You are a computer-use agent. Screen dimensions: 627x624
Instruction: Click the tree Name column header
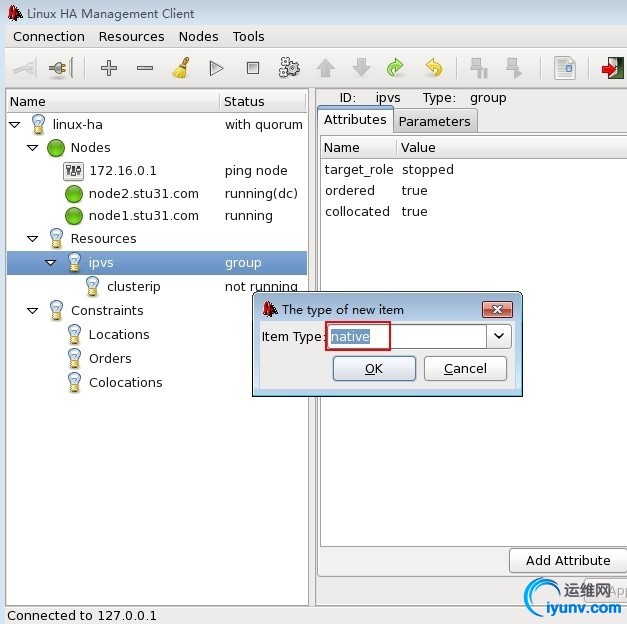tap(113, 102)
